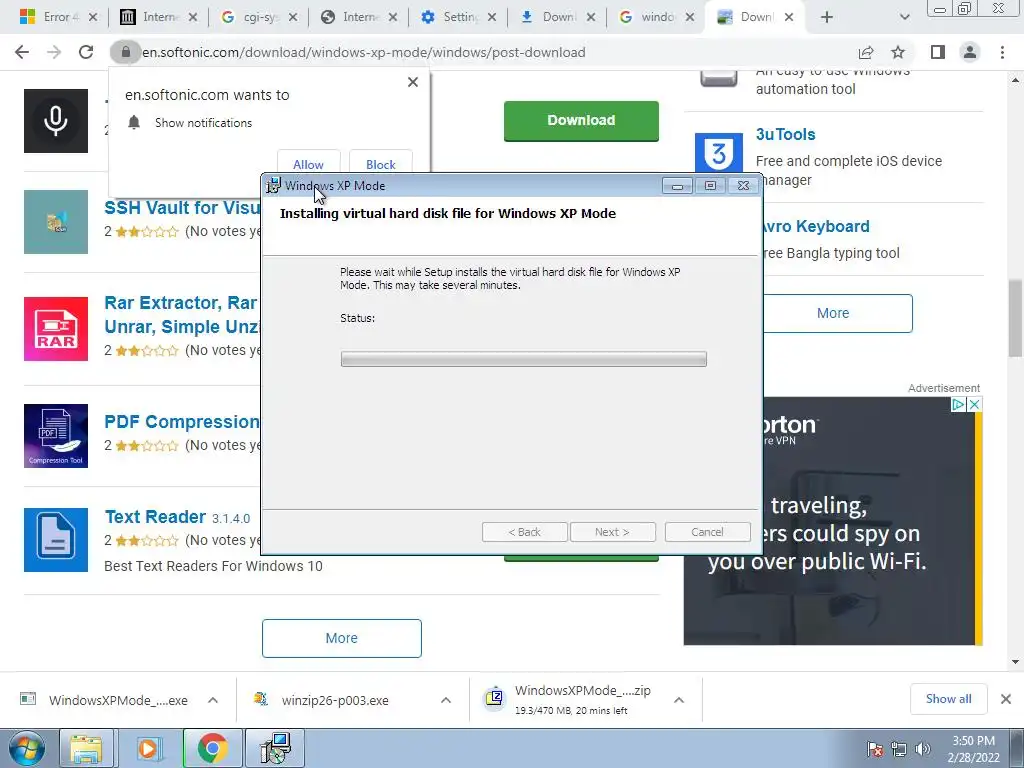This screenshot has width=1024, height=768.
Task: Open Rar Extractor title link
Action: click(182, 315)
